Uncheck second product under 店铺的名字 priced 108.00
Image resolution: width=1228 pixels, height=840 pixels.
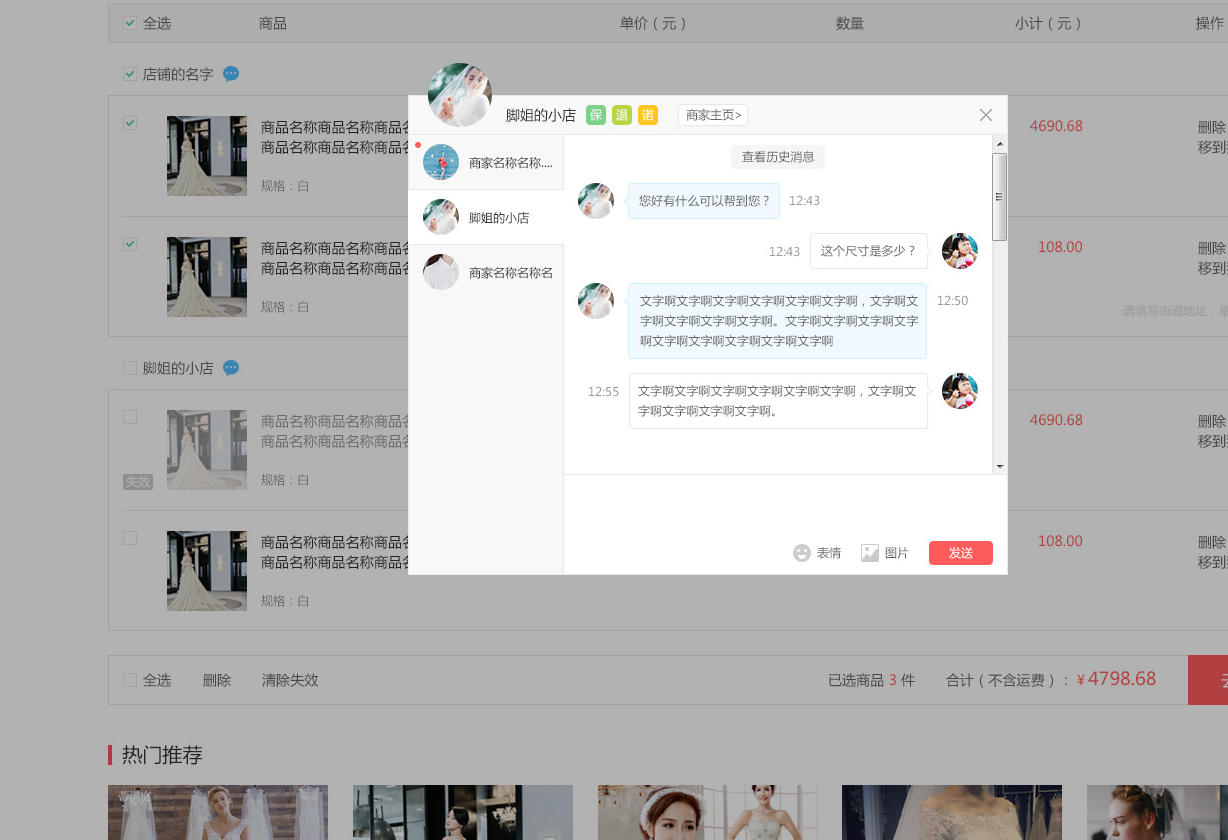[x=130, y=244]
